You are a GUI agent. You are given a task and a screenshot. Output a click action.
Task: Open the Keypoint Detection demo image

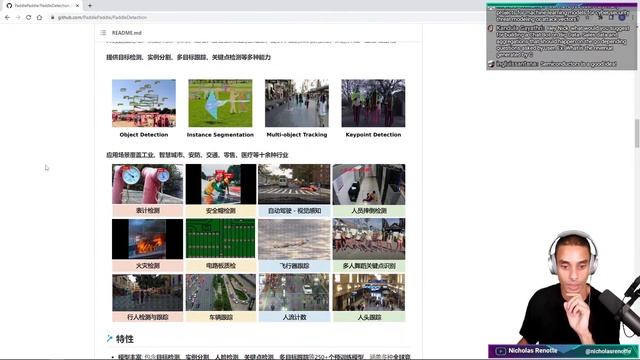click(373, 103)
